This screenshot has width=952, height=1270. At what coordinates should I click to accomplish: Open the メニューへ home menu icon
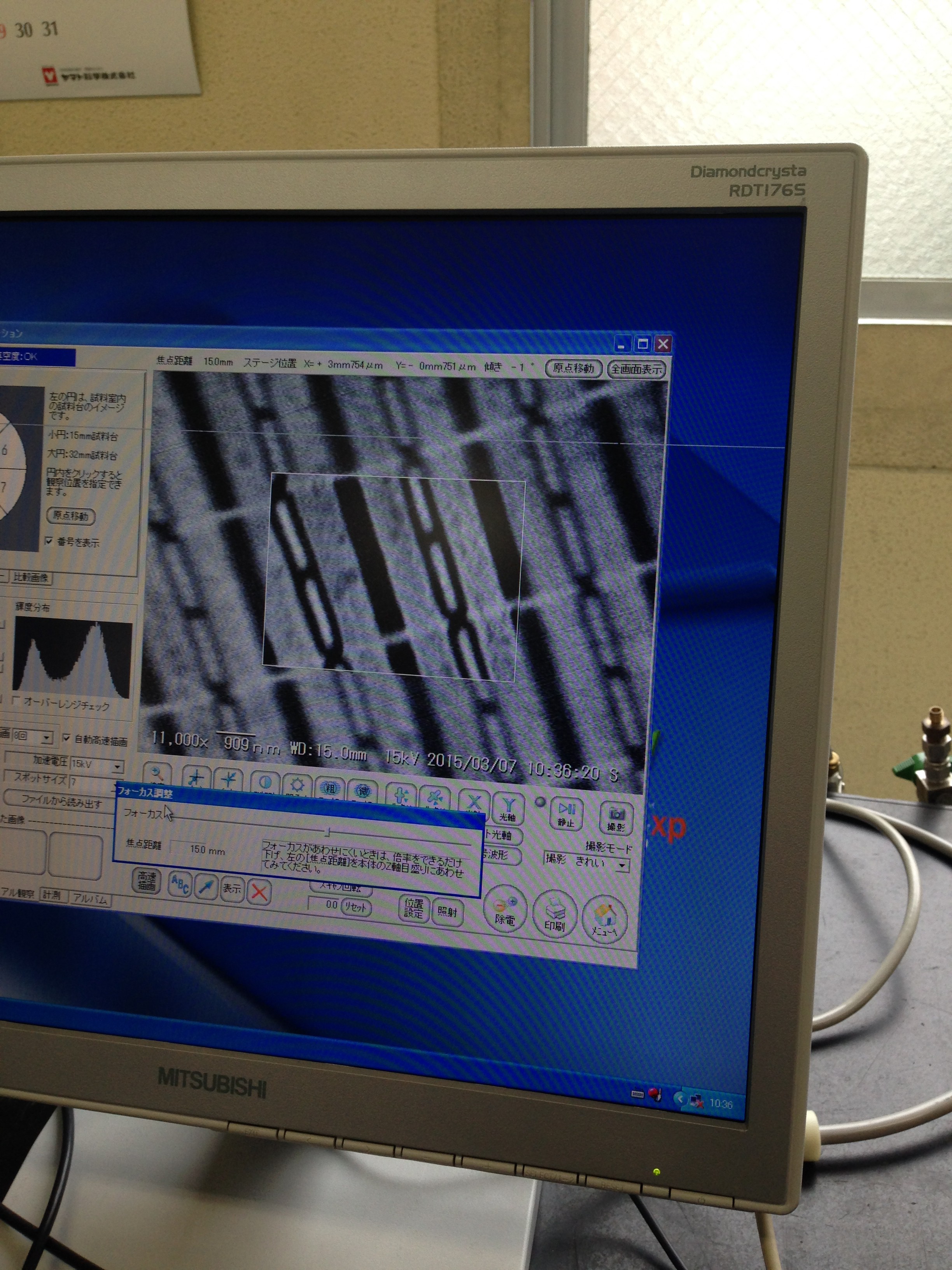(x=604, y=919)
